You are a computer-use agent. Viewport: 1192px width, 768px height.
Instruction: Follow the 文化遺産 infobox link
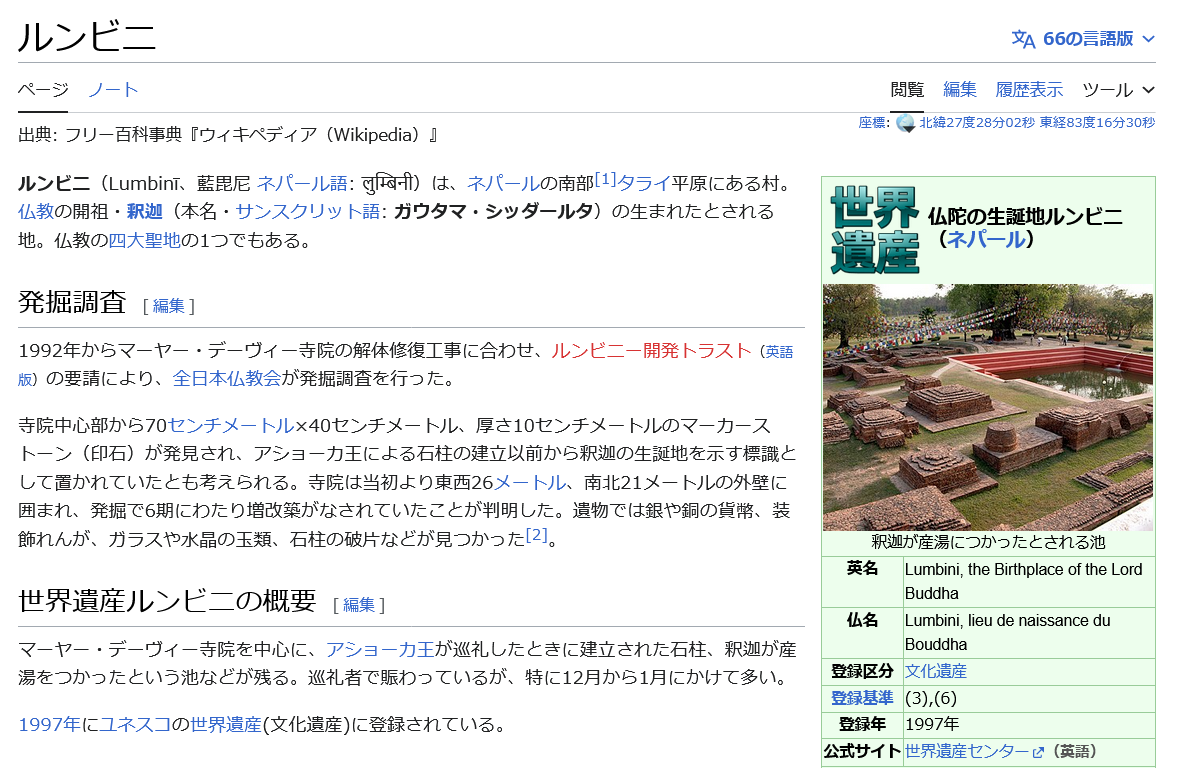tap(936, 671)
